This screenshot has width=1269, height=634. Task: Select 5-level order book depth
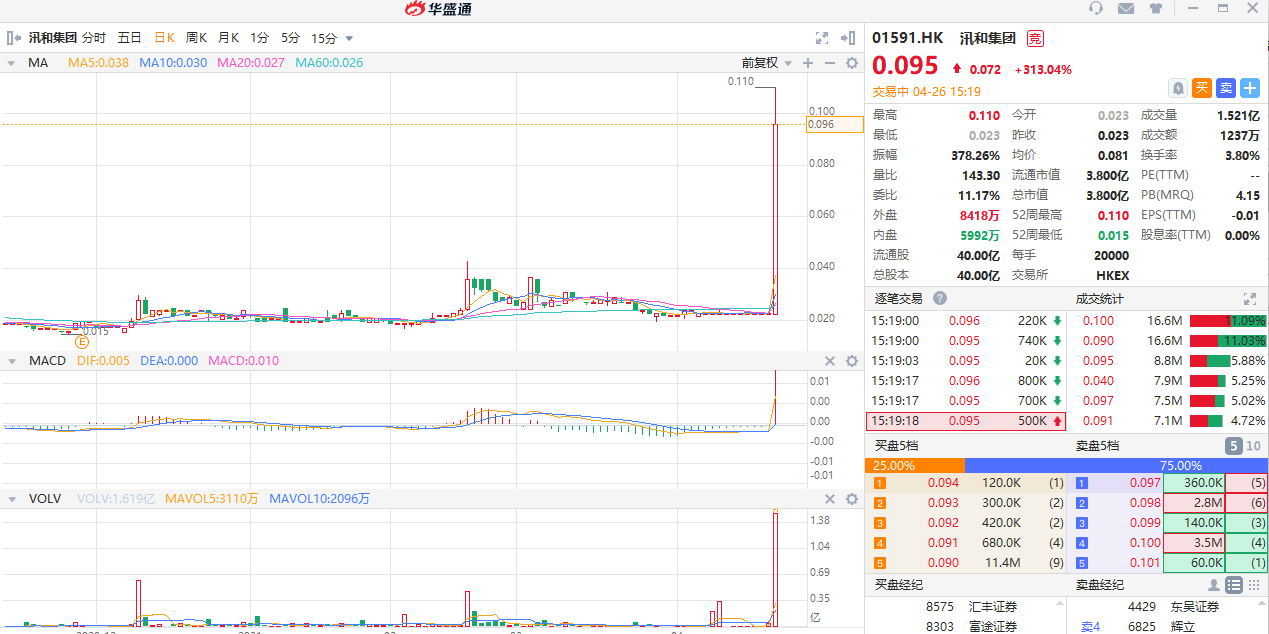(1234, 446)
